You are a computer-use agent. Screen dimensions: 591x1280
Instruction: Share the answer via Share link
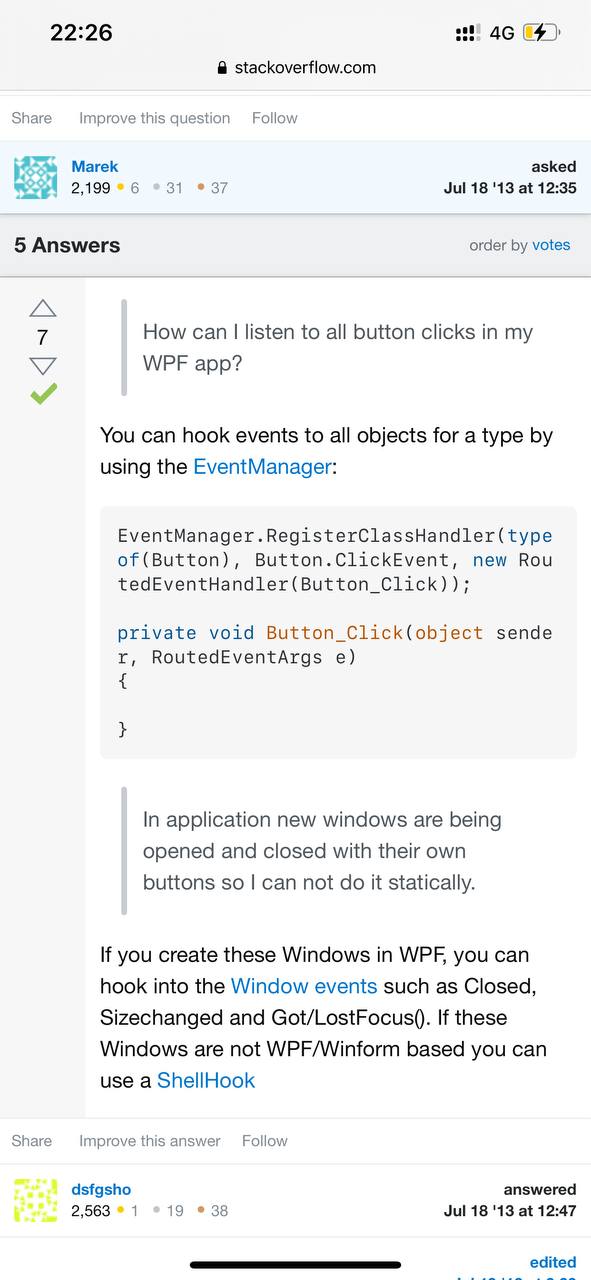[32, 1141]
